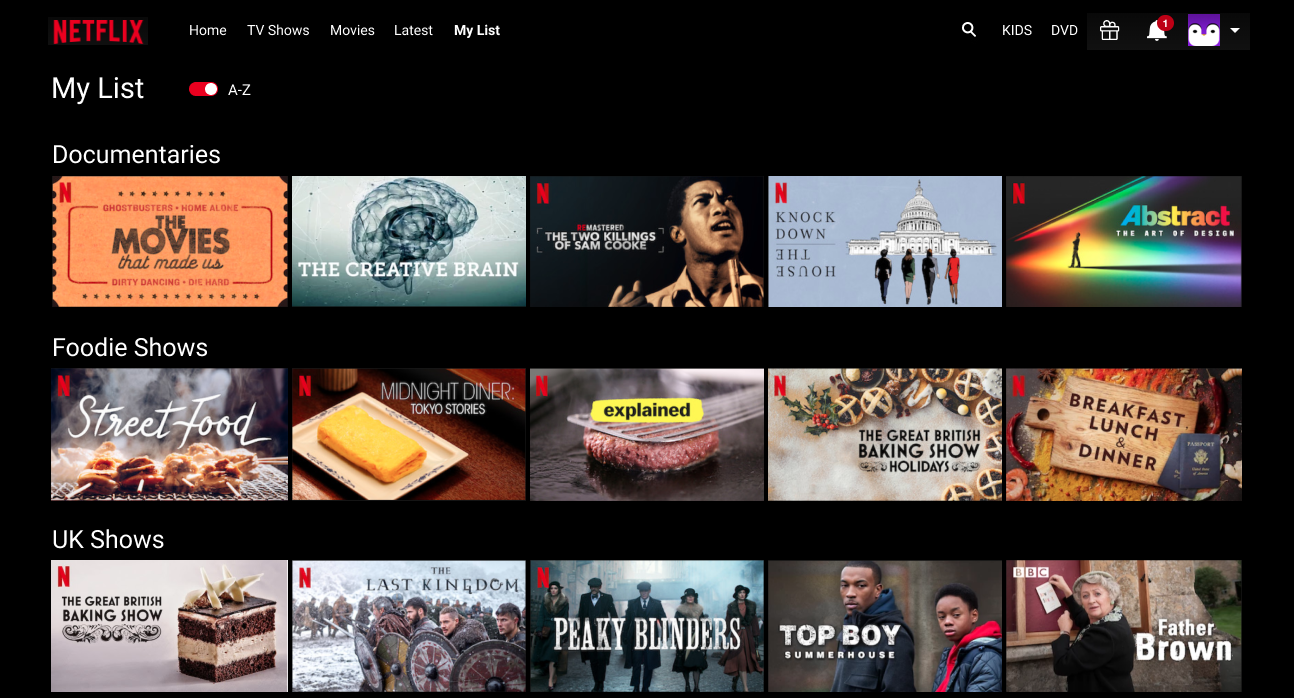The image size is (1294, 698).
Task: Open The Creative Brain thumbnail
Action: (x=408, y=242)
